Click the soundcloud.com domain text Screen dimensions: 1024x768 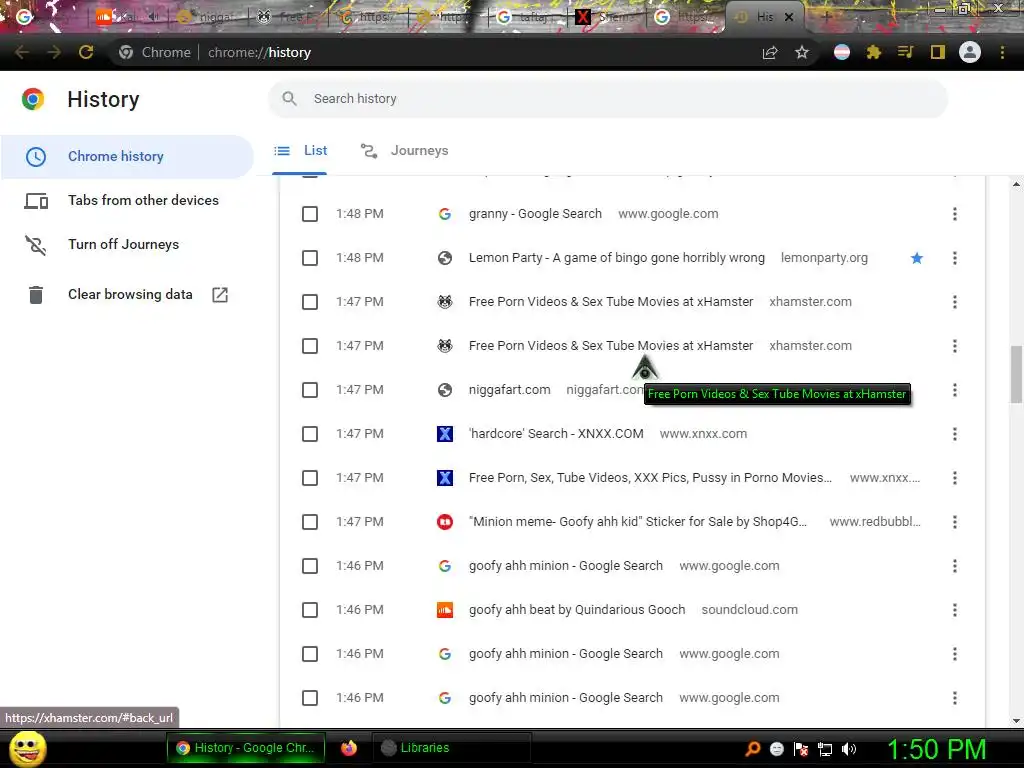coord(750,610)
